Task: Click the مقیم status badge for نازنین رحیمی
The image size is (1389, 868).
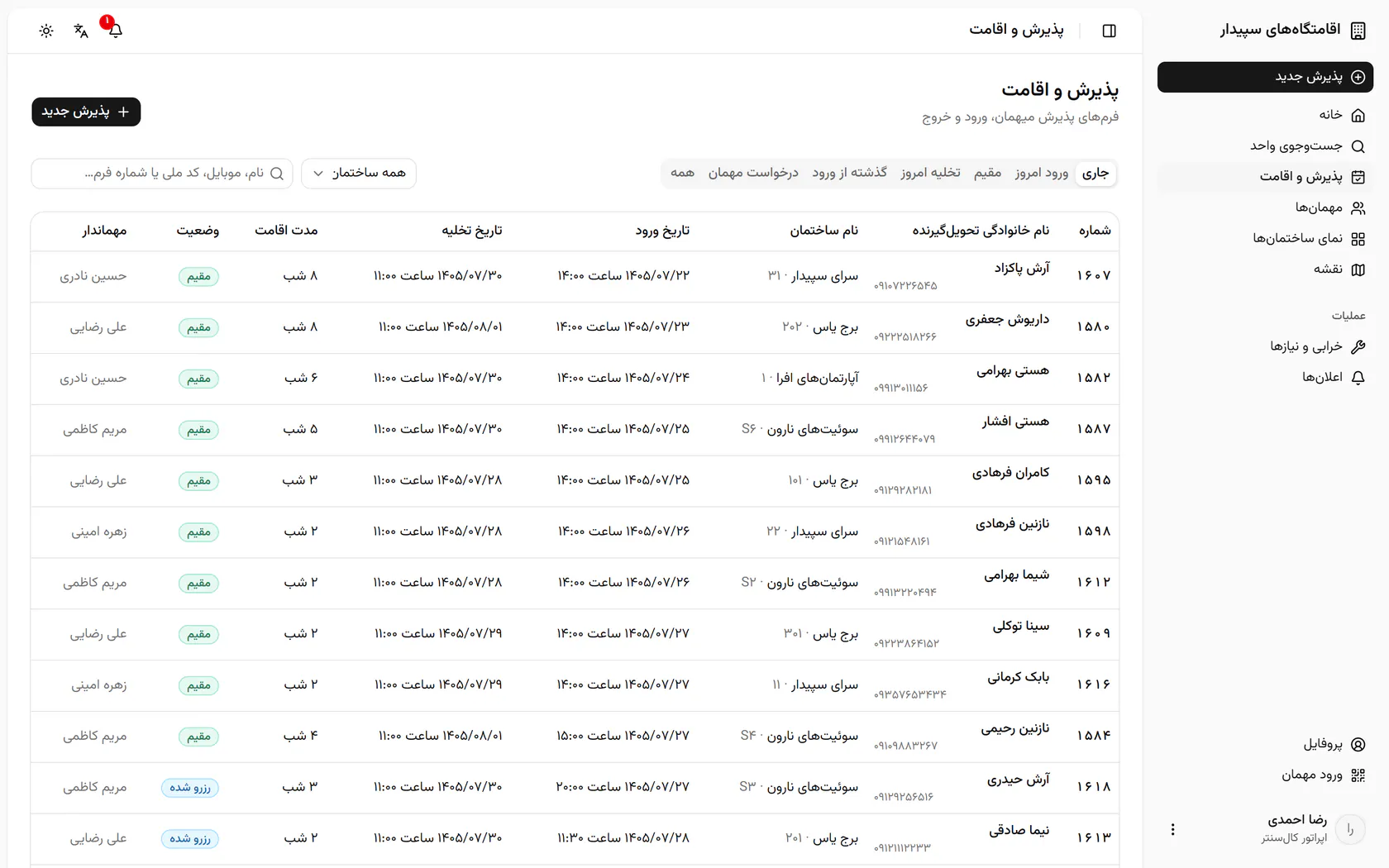Action: click(x=198, y=737)
